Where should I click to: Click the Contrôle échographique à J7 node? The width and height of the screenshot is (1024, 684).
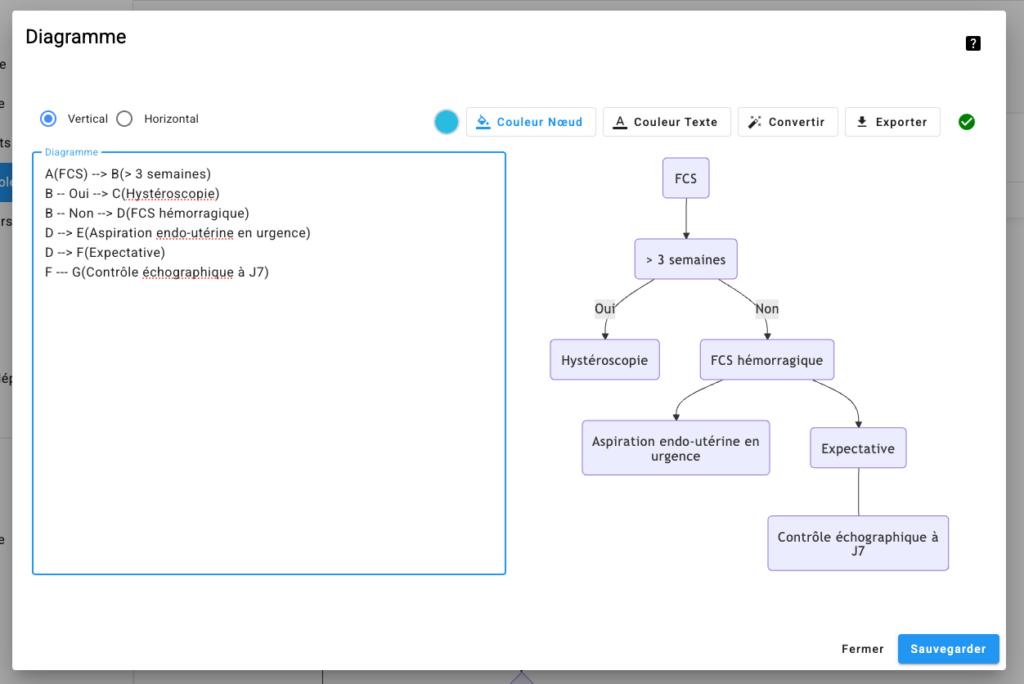coord(858,543)
